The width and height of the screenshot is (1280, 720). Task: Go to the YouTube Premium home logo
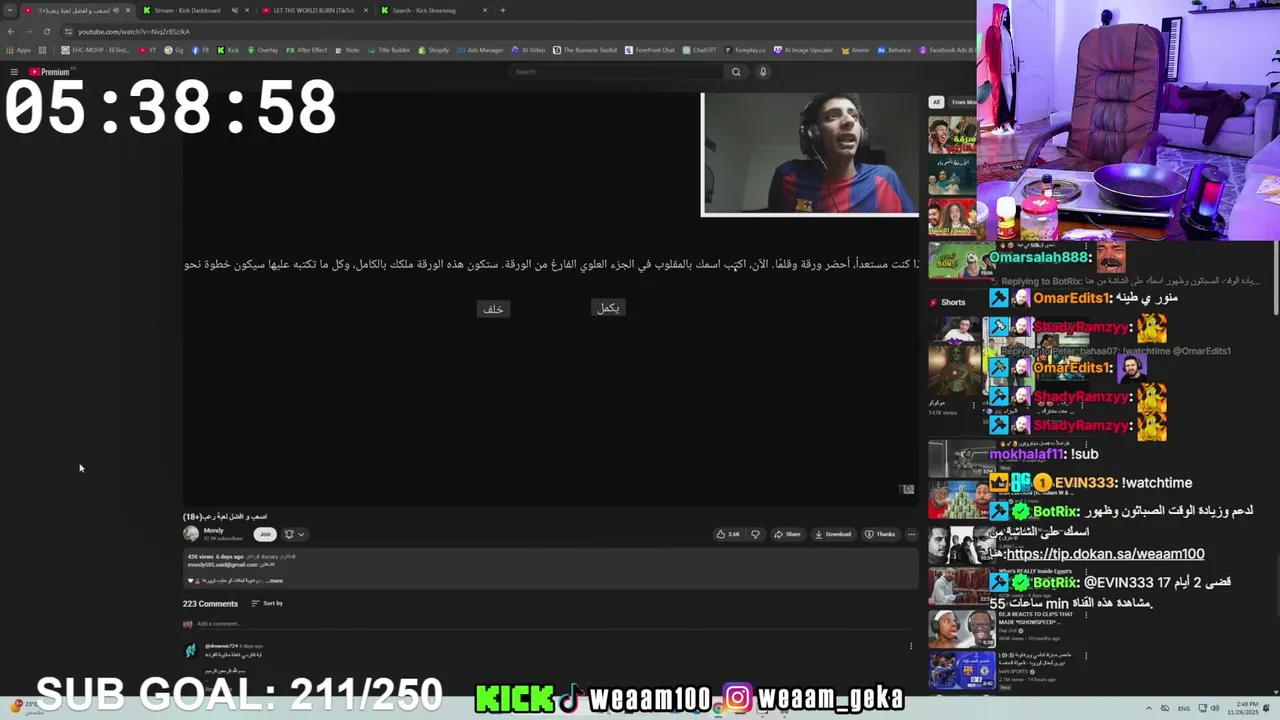point(49,72)
